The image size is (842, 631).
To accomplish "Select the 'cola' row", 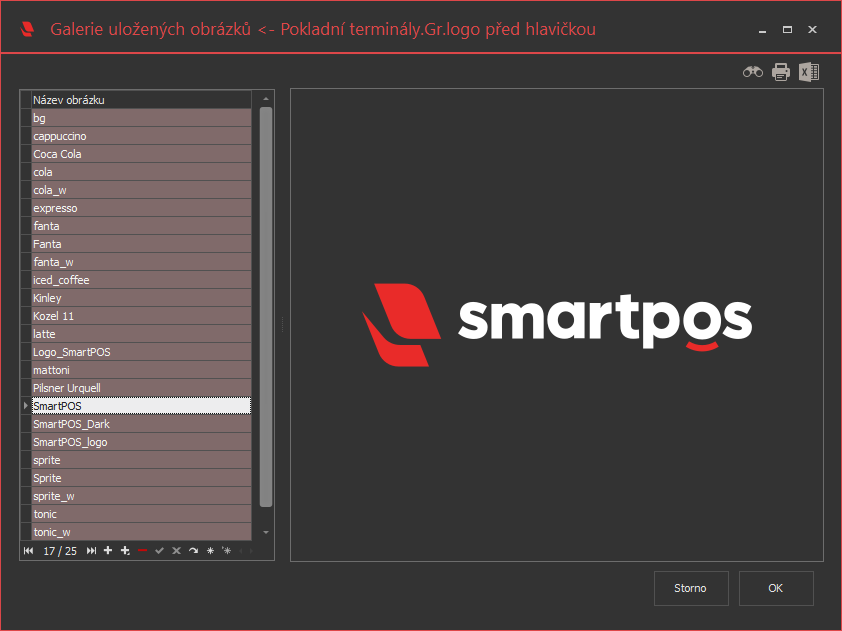I will tap(141, 172).
